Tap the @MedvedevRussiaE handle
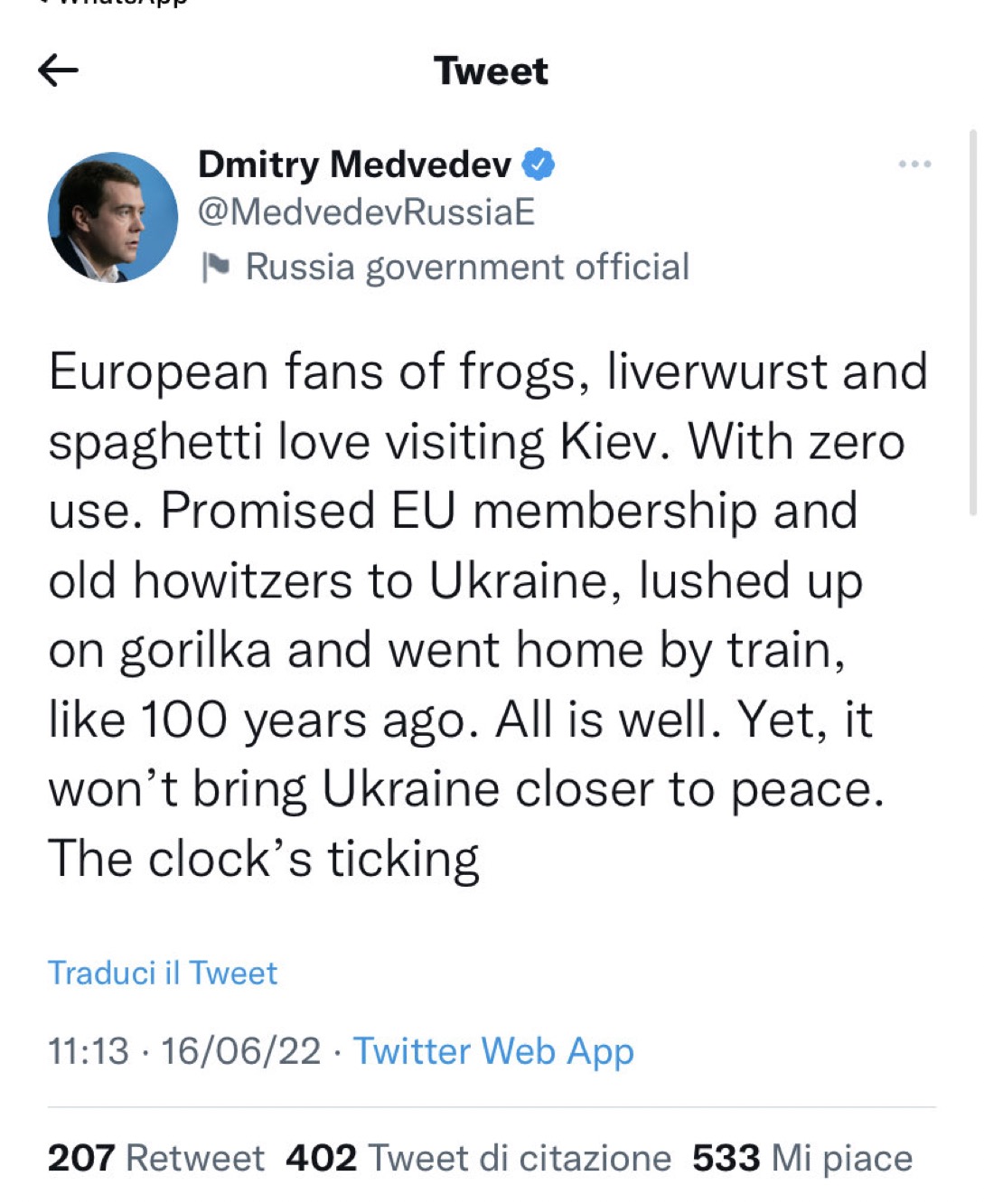984x1204 pixels. point(366,212)
